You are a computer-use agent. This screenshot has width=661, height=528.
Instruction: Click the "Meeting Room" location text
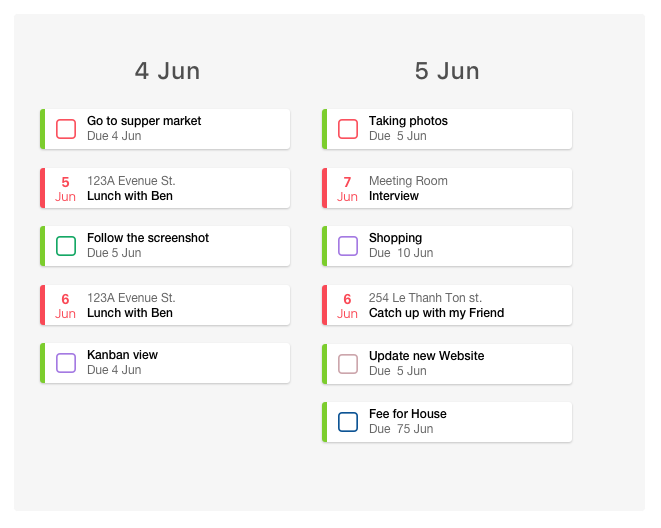tap(408, 181)
